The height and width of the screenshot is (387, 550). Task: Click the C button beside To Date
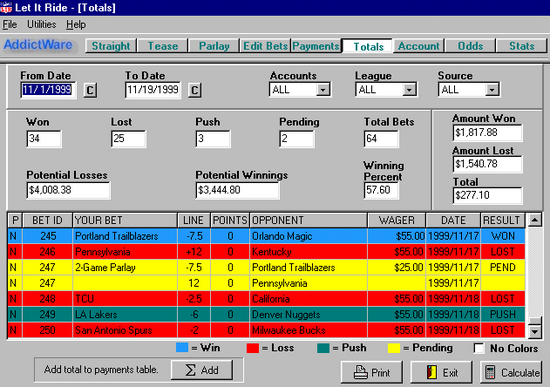click(x=195, y=90)
